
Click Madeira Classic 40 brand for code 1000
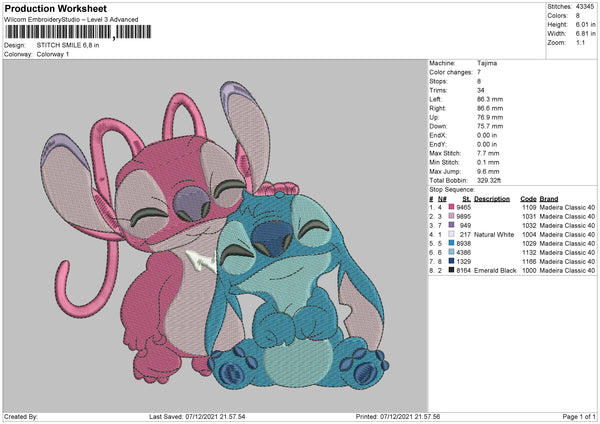point(567,271)
